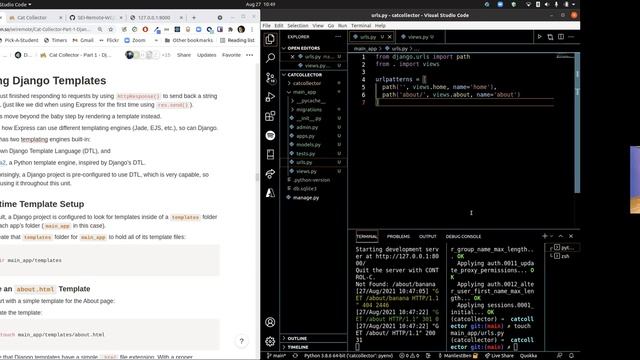Close the urls.py editor tab
The height and width of the screenshot is (360, 640).
tap(389, 37)
